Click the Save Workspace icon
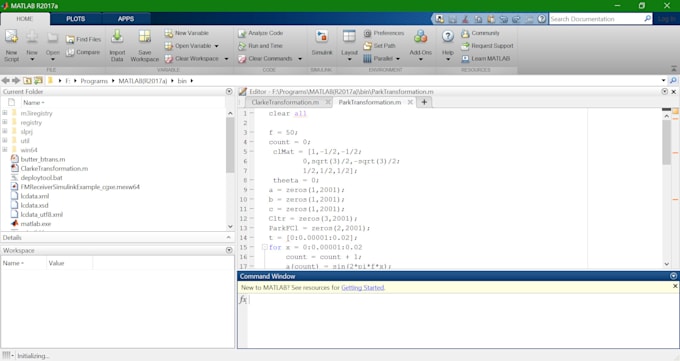 pyautogui.click(x=144, y=36)
